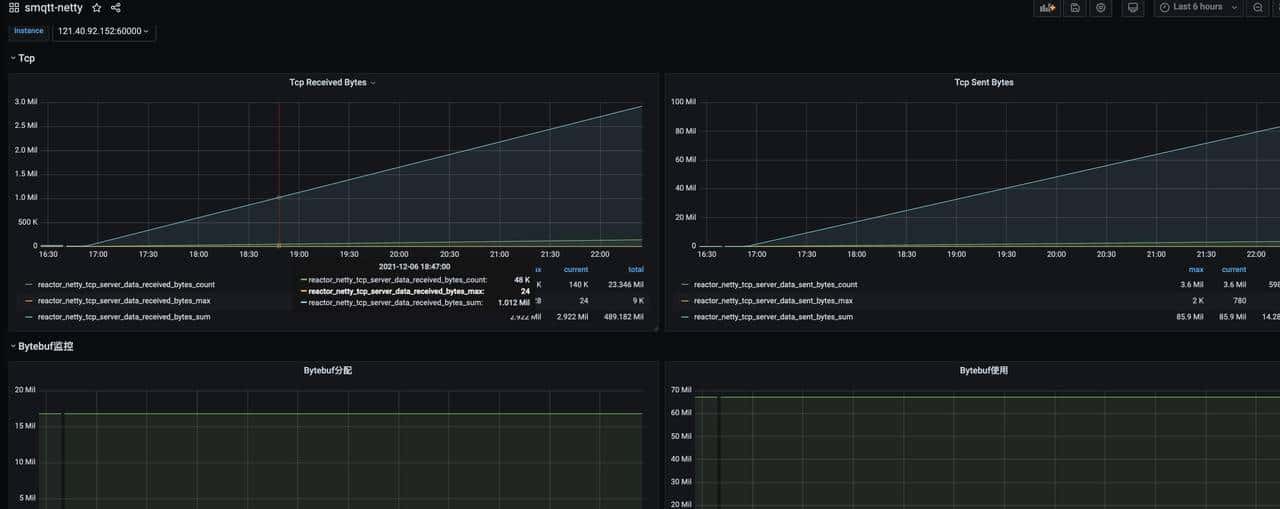Viewport: 1280px width, 509px height.
Task: Click the save dashboard icon
Action: point(1075,8)
